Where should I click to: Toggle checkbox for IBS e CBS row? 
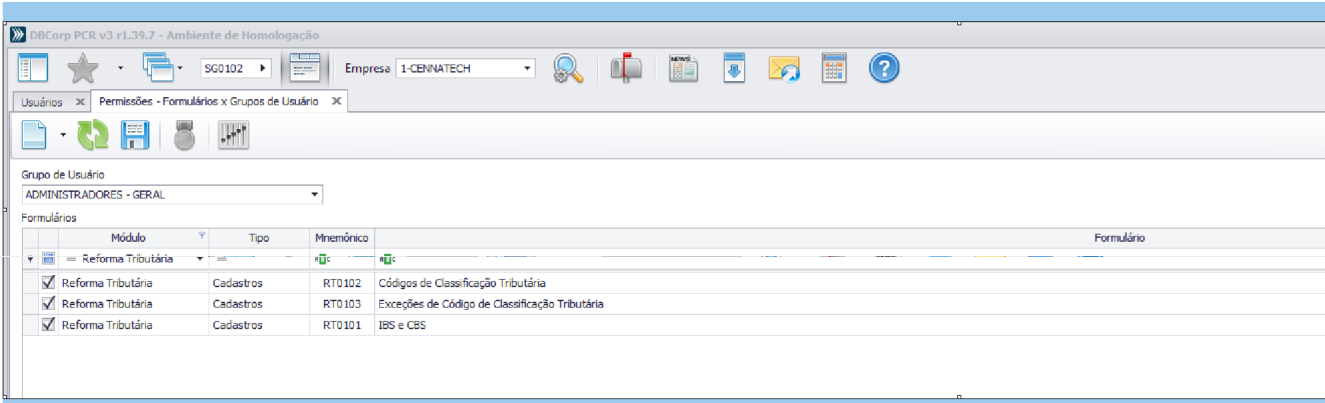pos(48,325)
